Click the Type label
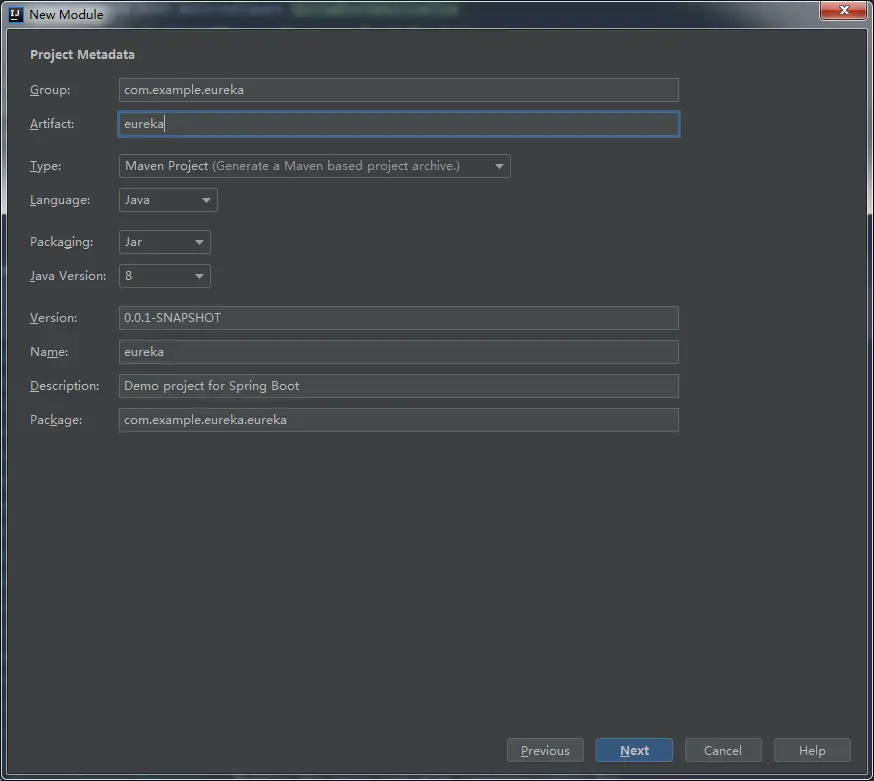Image resolution: width=874 pixels, height=781 pixels. pos(46,166)
